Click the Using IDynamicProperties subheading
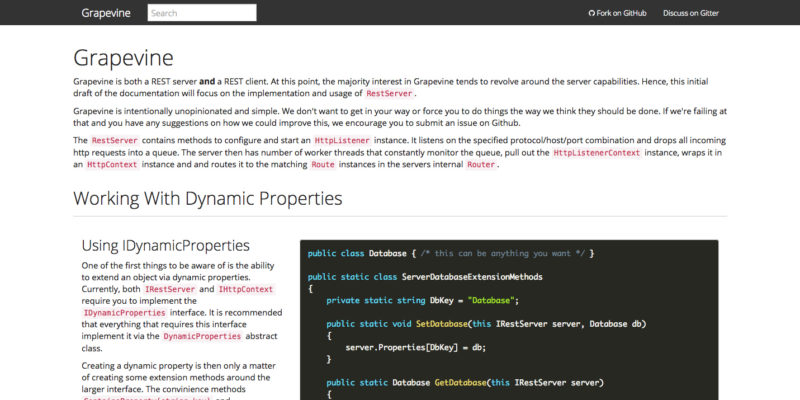The image size is (800, 400). click(x=165, y=245)
